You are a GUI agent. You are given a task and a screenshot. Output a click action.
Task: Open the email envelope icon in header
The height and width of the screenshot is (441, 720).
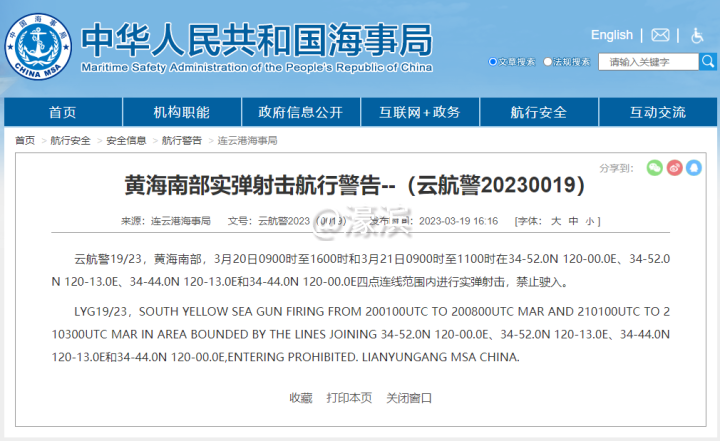click(x=660, y=35)
